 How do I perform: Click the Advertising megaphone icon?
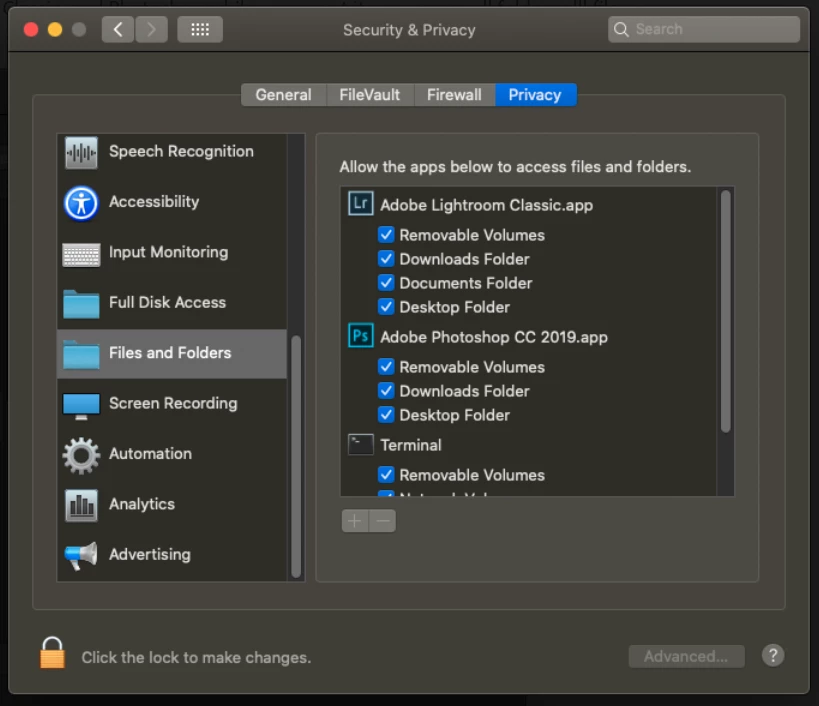[81, 556]
